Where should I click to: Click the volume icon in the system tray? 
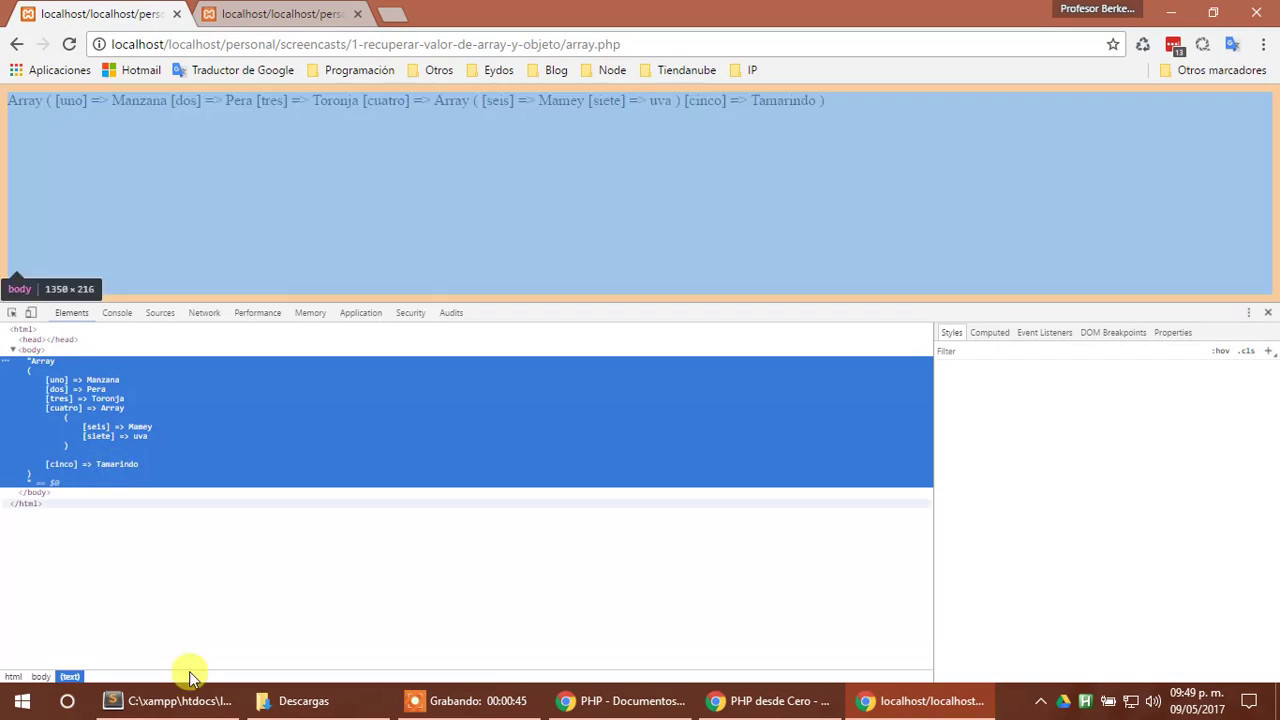pyautogui.click(x=1153, y=701)
